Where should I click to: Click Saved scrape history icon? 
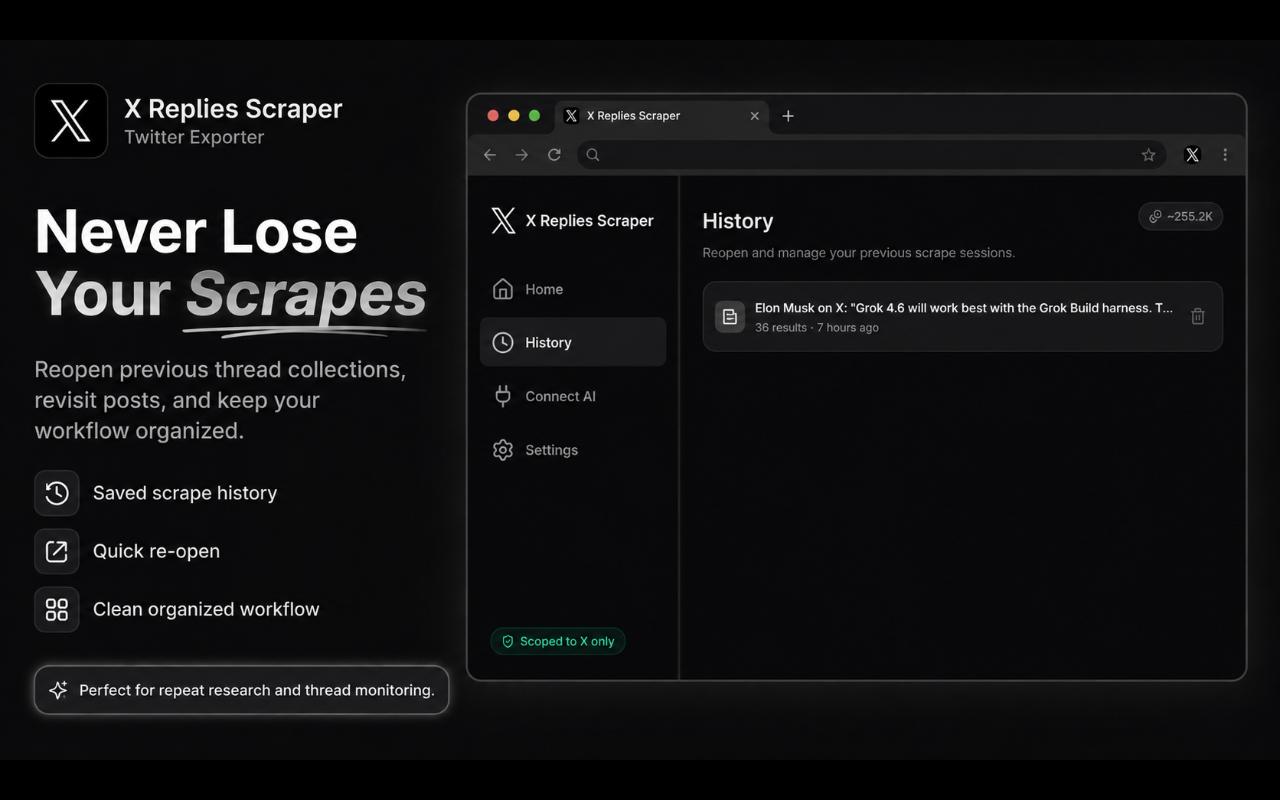[57, 493]
